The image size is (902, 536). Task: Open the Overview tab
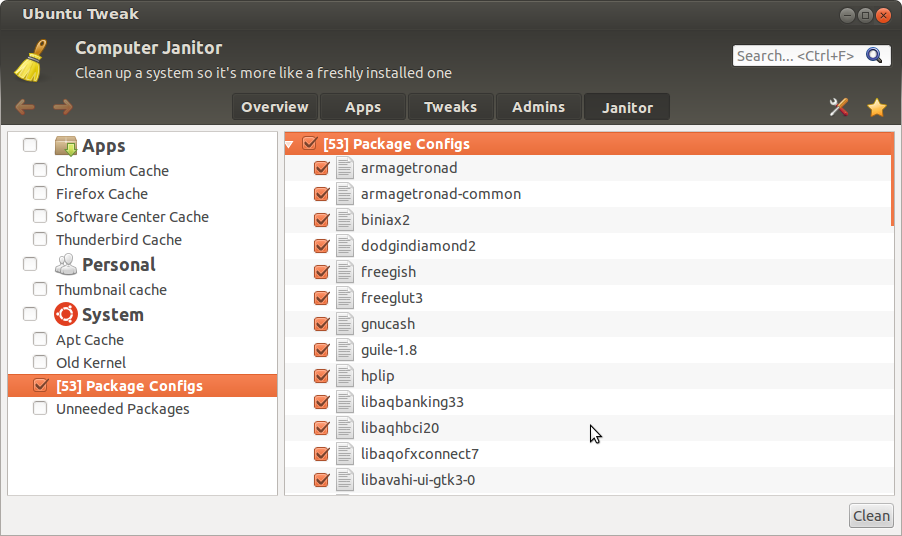coord(275,107)
